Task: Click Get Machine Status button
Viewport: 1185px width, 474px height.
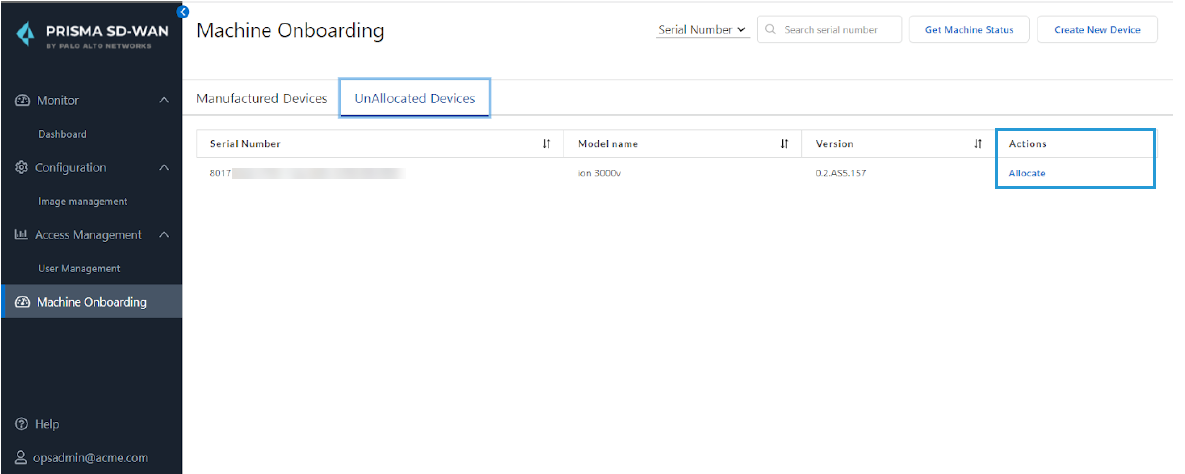Action: [x=969, y=29]
